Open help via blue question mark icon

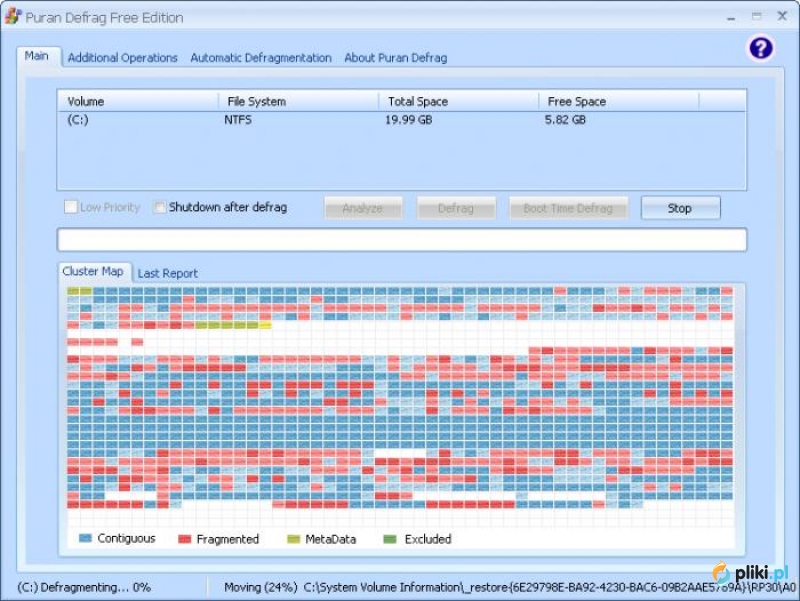(760, 48)
